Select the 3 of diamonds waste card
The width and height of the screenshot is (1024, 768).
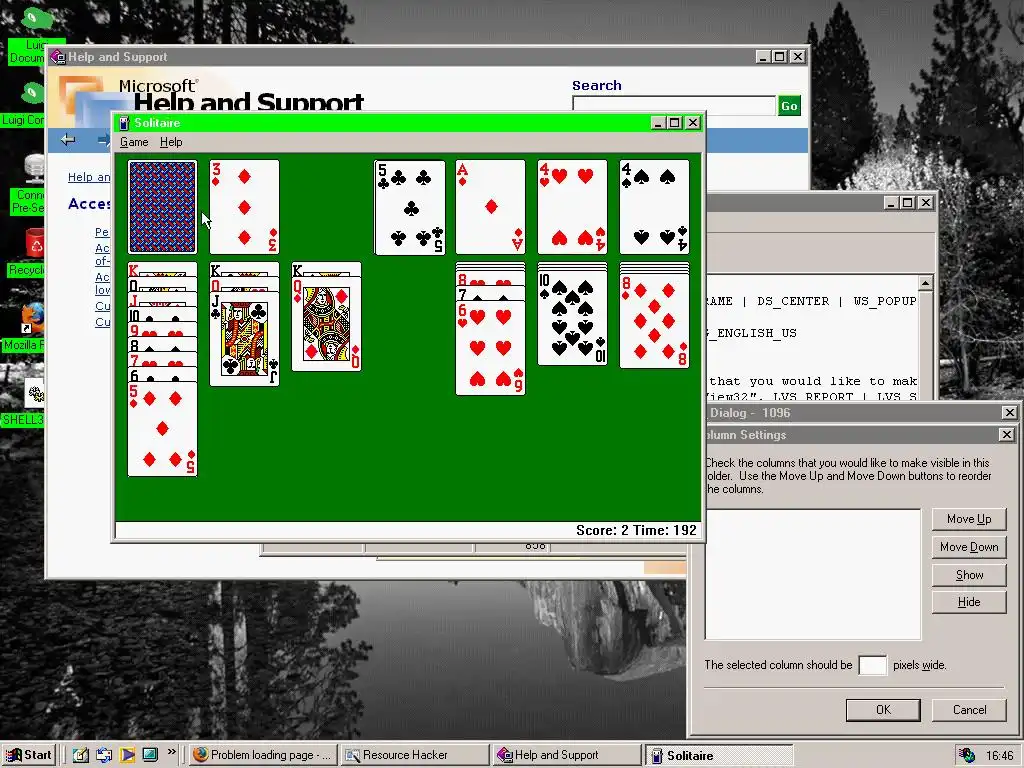[244, 206]
